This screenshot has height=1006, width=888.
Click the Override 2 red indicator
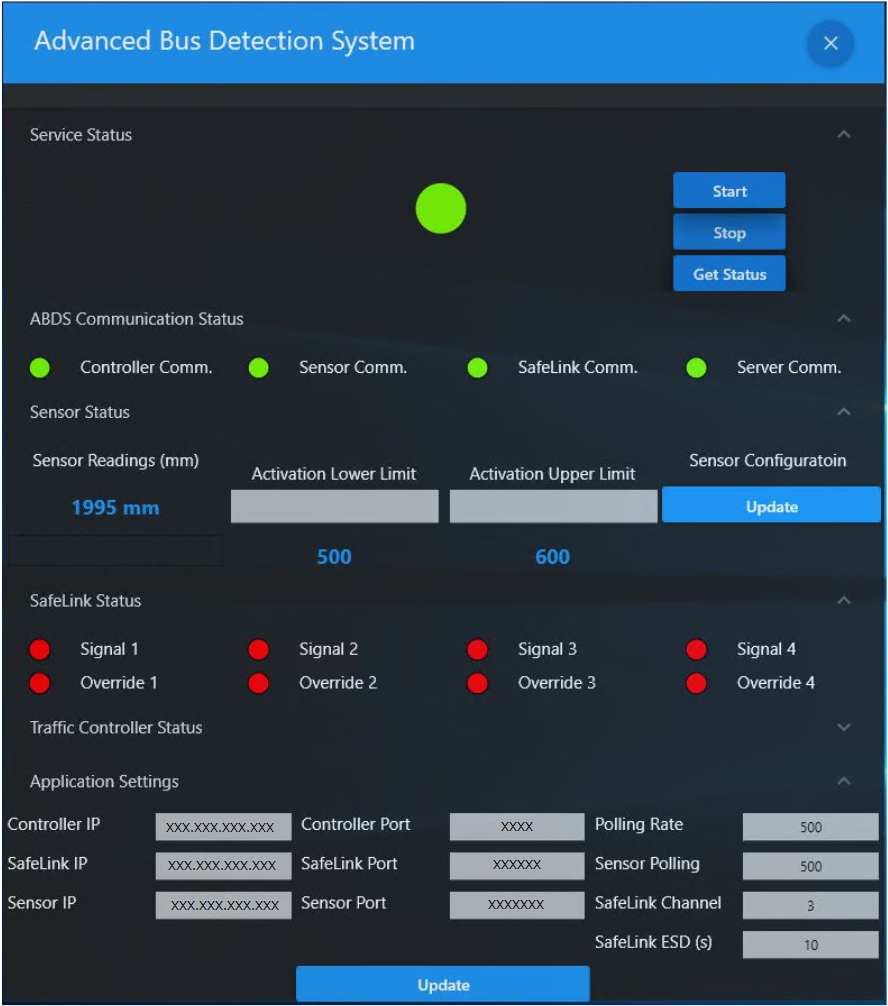click(x=259, y=683)
